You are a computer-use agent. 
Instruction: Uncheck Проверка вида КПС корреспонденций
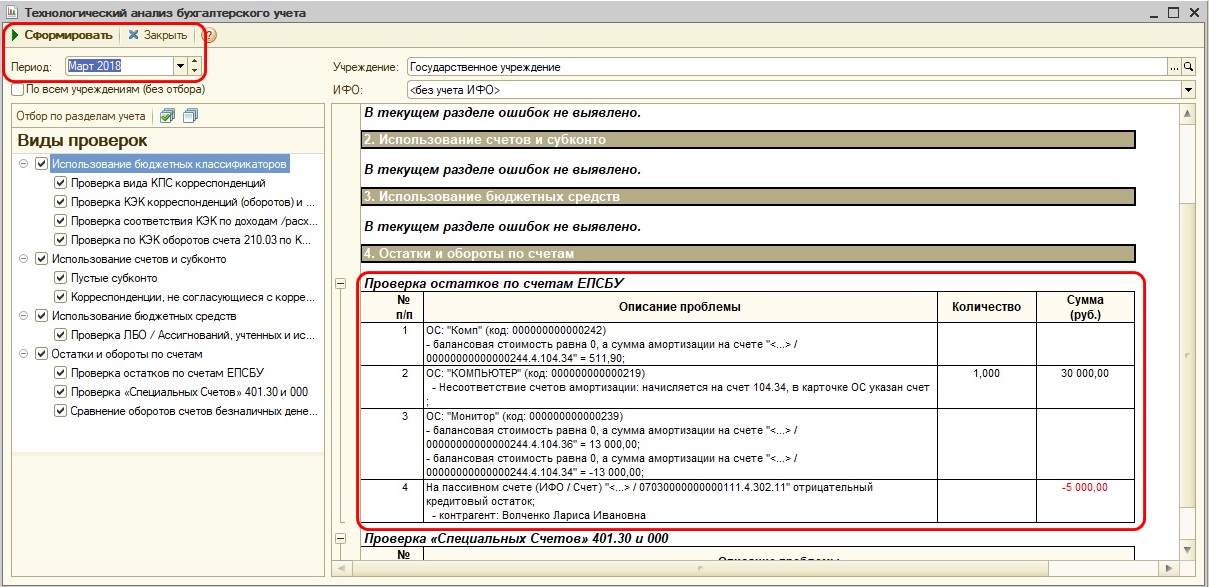point(61,183)
